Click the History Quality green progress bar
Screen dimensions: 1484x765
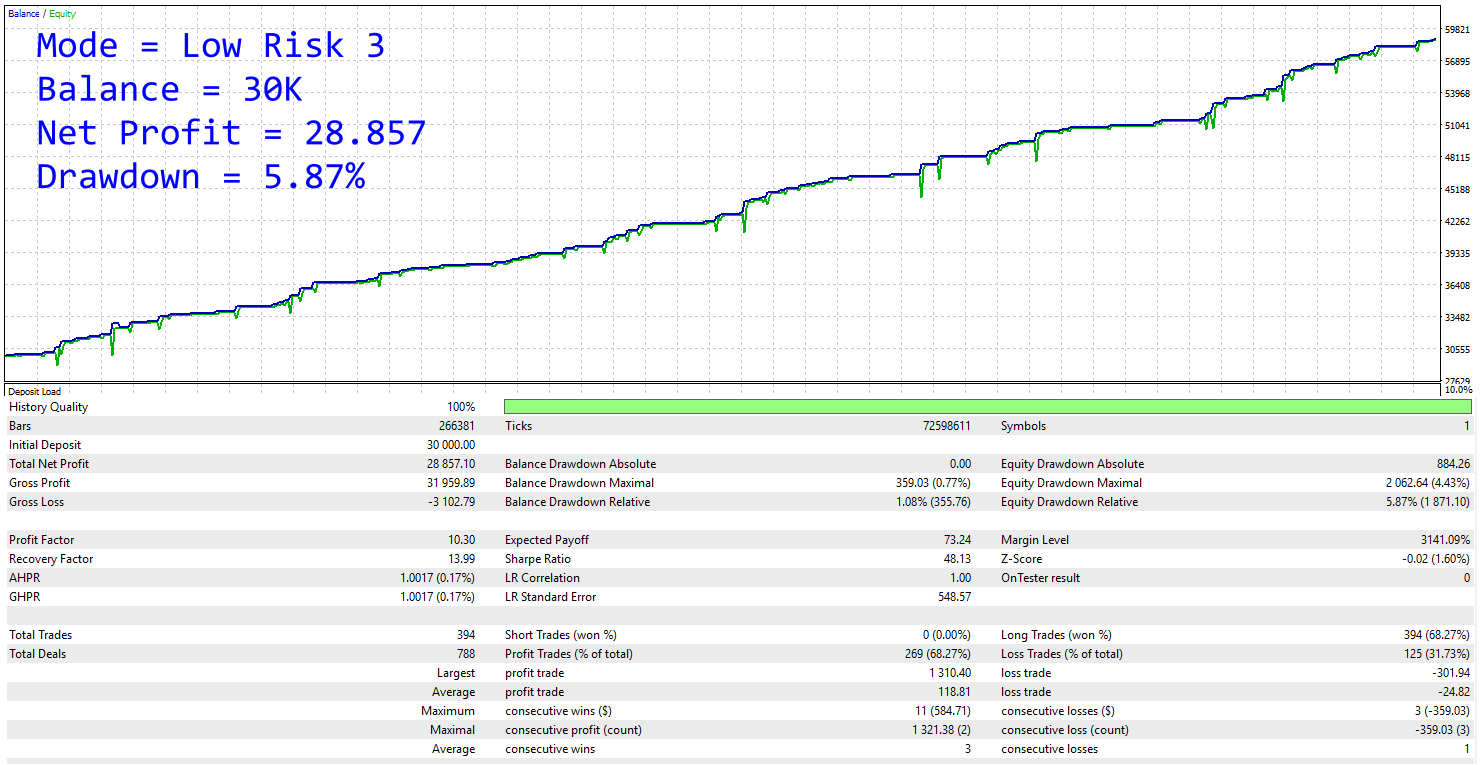click(988, 406)
